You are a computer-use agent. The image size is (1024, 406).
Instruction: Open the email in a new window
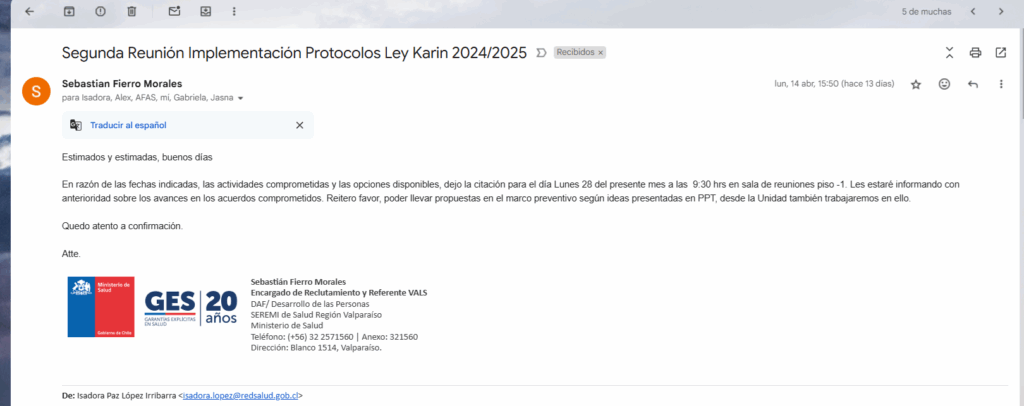tap(1000, 52)
